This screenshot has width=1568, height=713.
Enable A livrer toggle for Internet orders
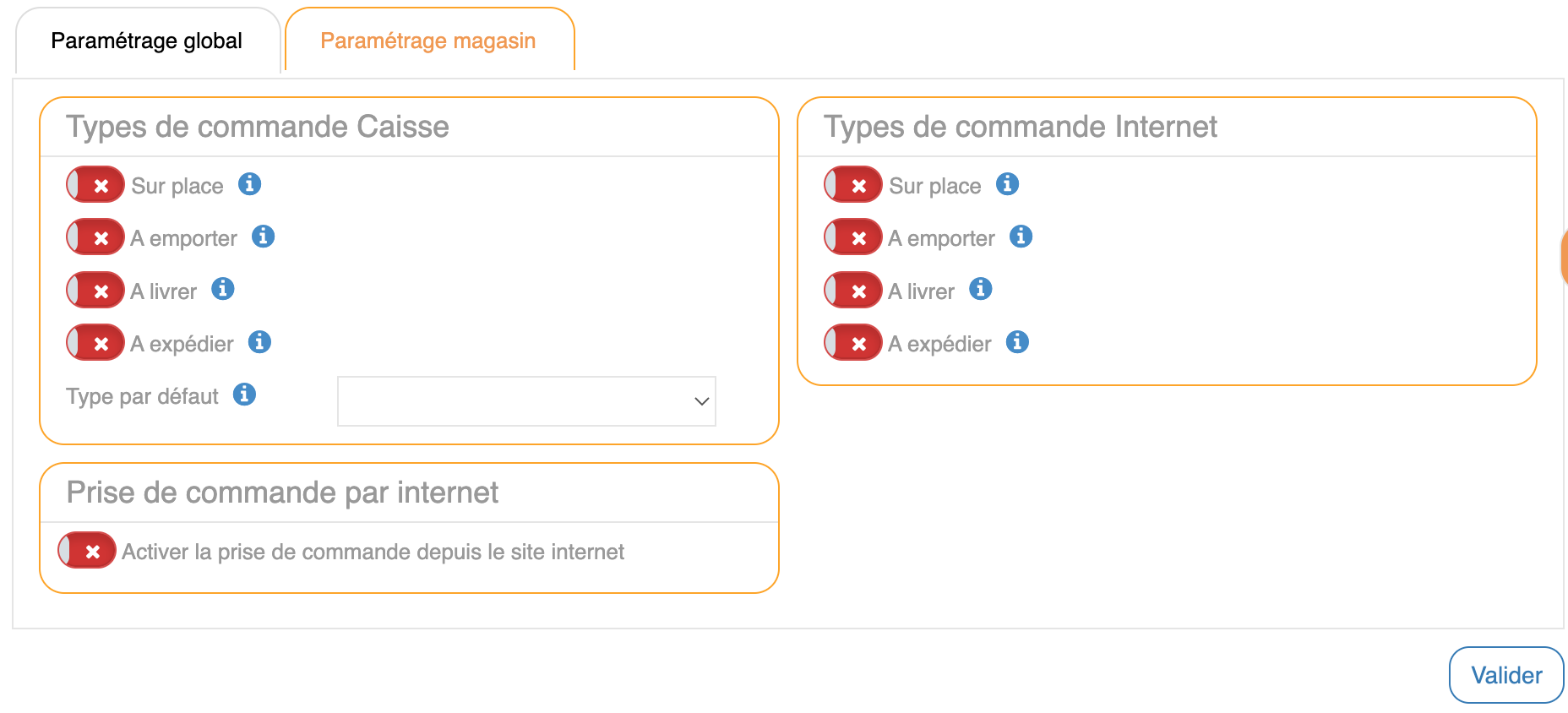pos(852,291)
